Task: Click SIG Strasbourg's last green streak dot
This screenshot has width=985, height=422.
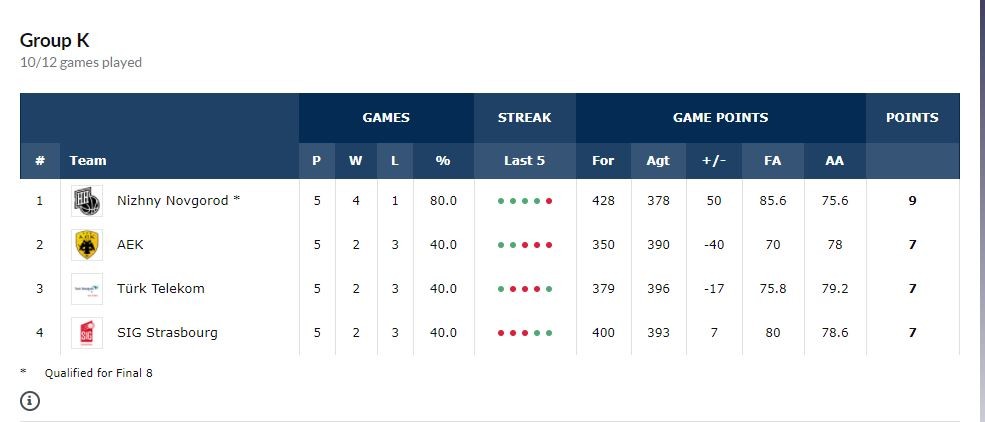Action: pos(549,333)
